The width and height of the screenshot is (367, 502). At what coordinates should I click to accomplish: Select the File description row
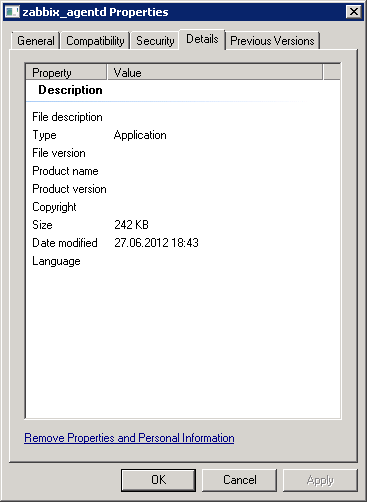point(183,117)
